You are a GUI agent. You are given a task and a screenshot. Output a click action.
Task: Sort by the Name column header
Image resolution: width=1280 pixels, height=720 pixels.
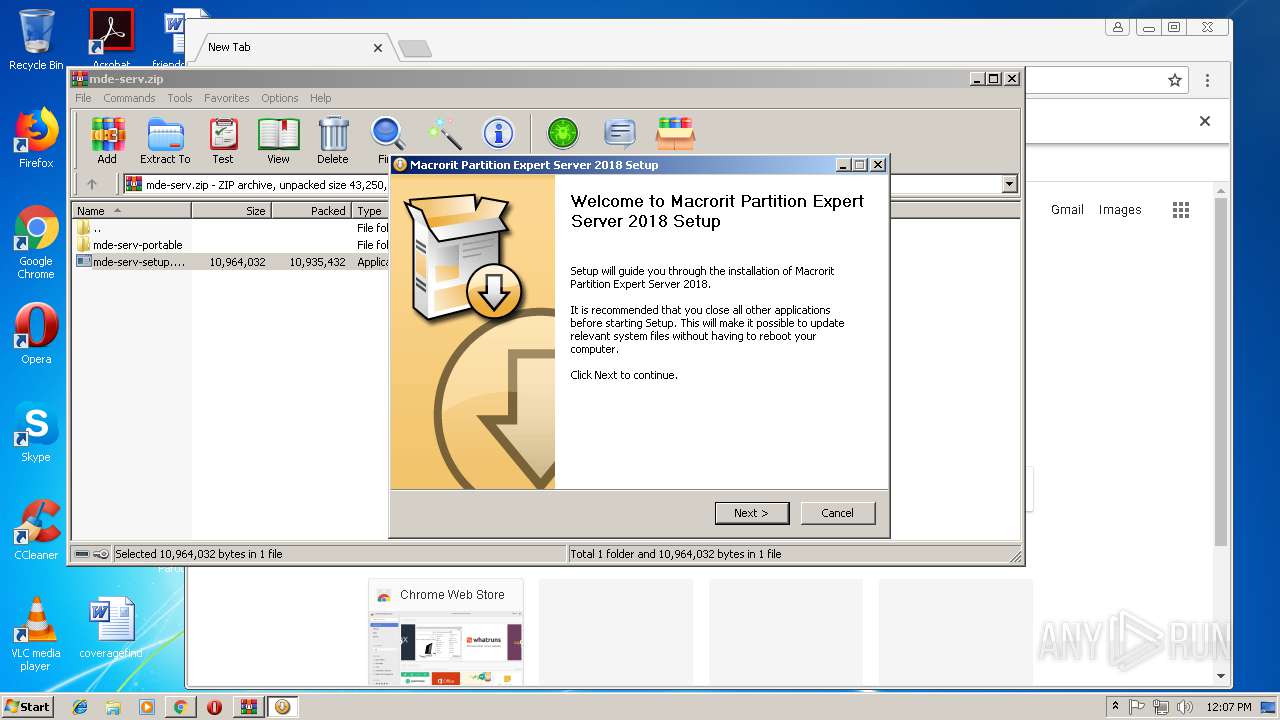pyautogui.click(x=131, y=211)
